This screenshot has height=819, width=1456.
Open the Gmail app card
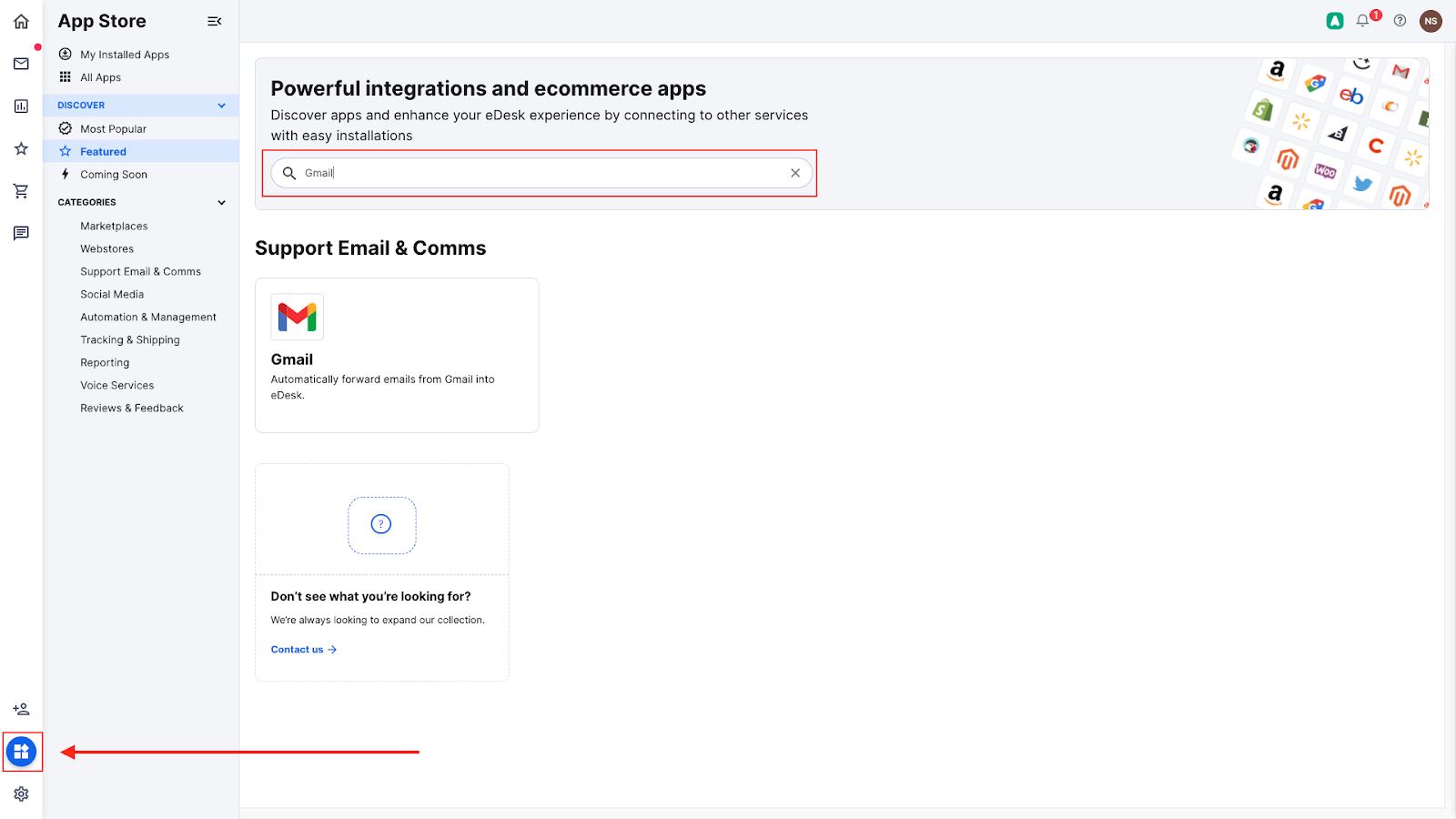[397, 355]
